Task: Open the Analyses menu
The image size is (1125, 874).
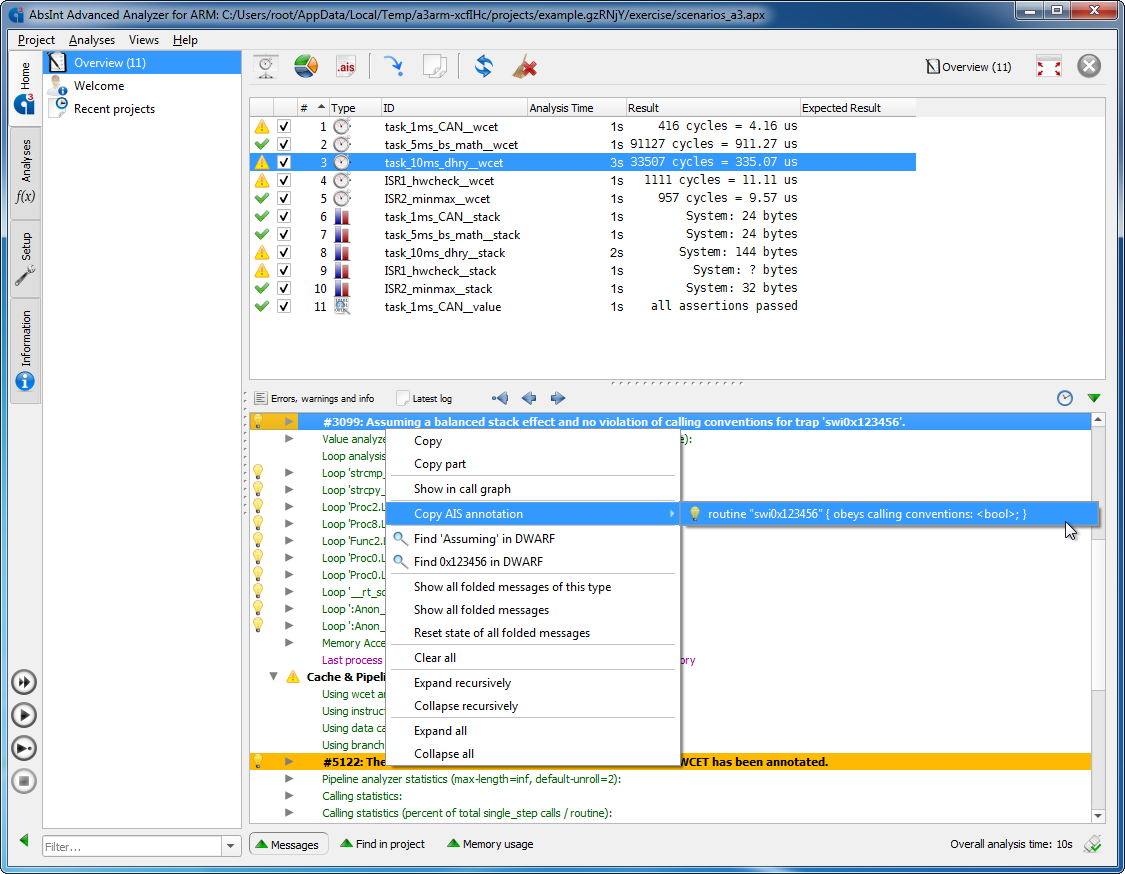Action: click(x=92, y=40)
